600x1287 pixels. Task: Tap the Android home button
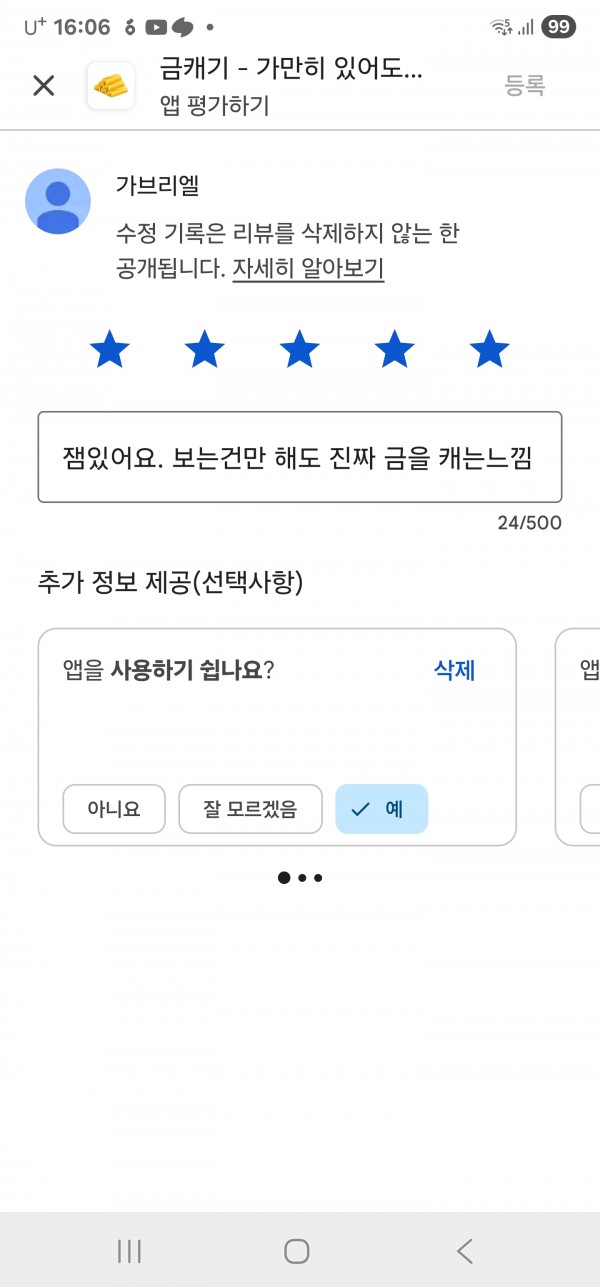pos(297,1250)
